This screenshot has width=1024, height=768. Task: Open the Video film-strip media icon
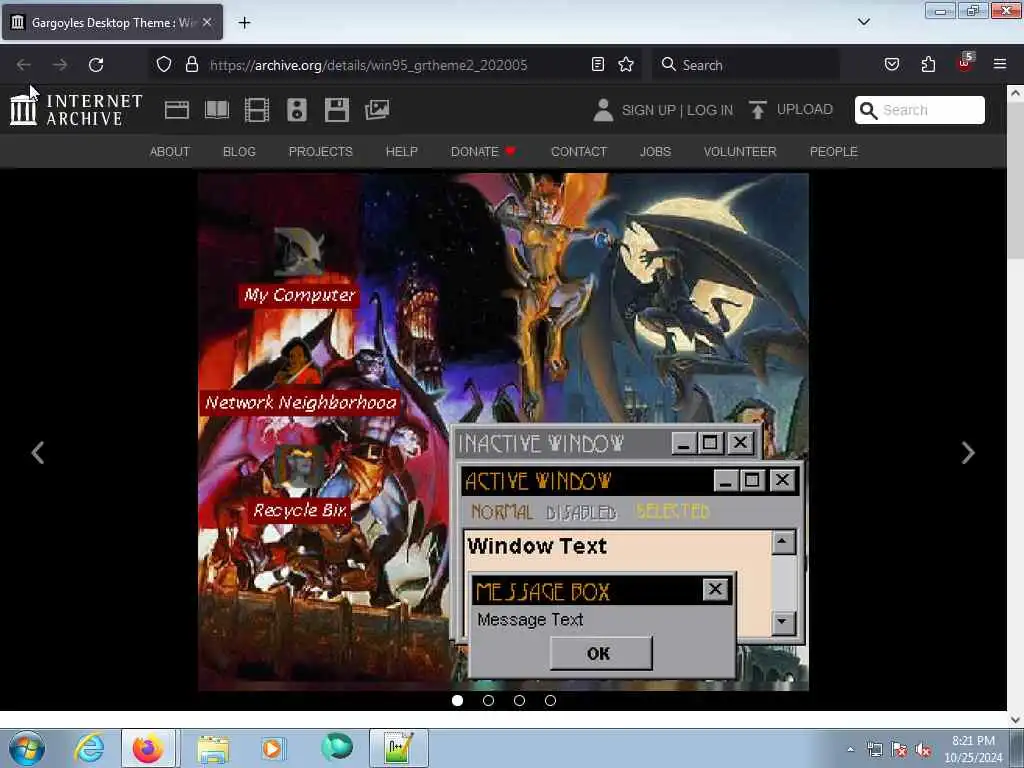pos(257,110)
